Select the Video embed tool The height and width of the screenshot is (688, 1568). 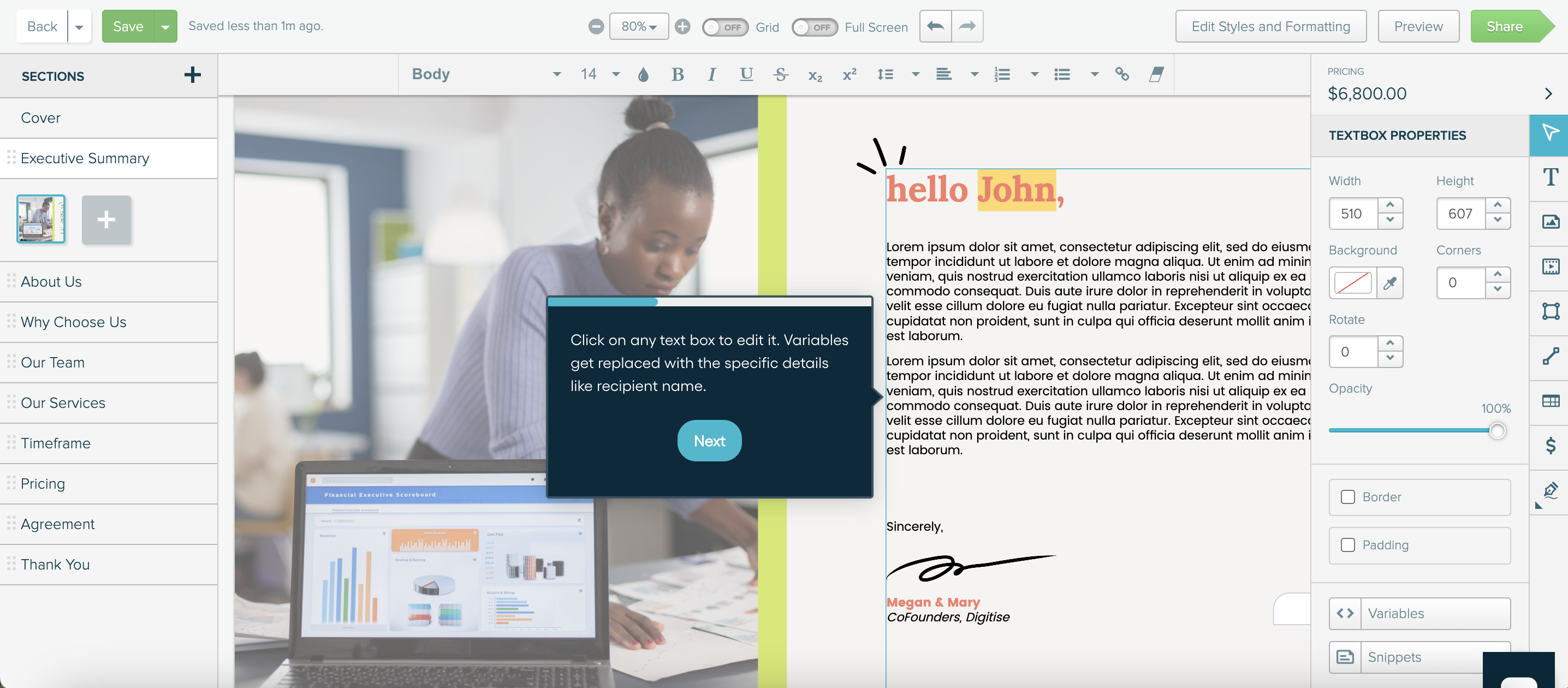pyautogui.click(x=1551, y=266)
